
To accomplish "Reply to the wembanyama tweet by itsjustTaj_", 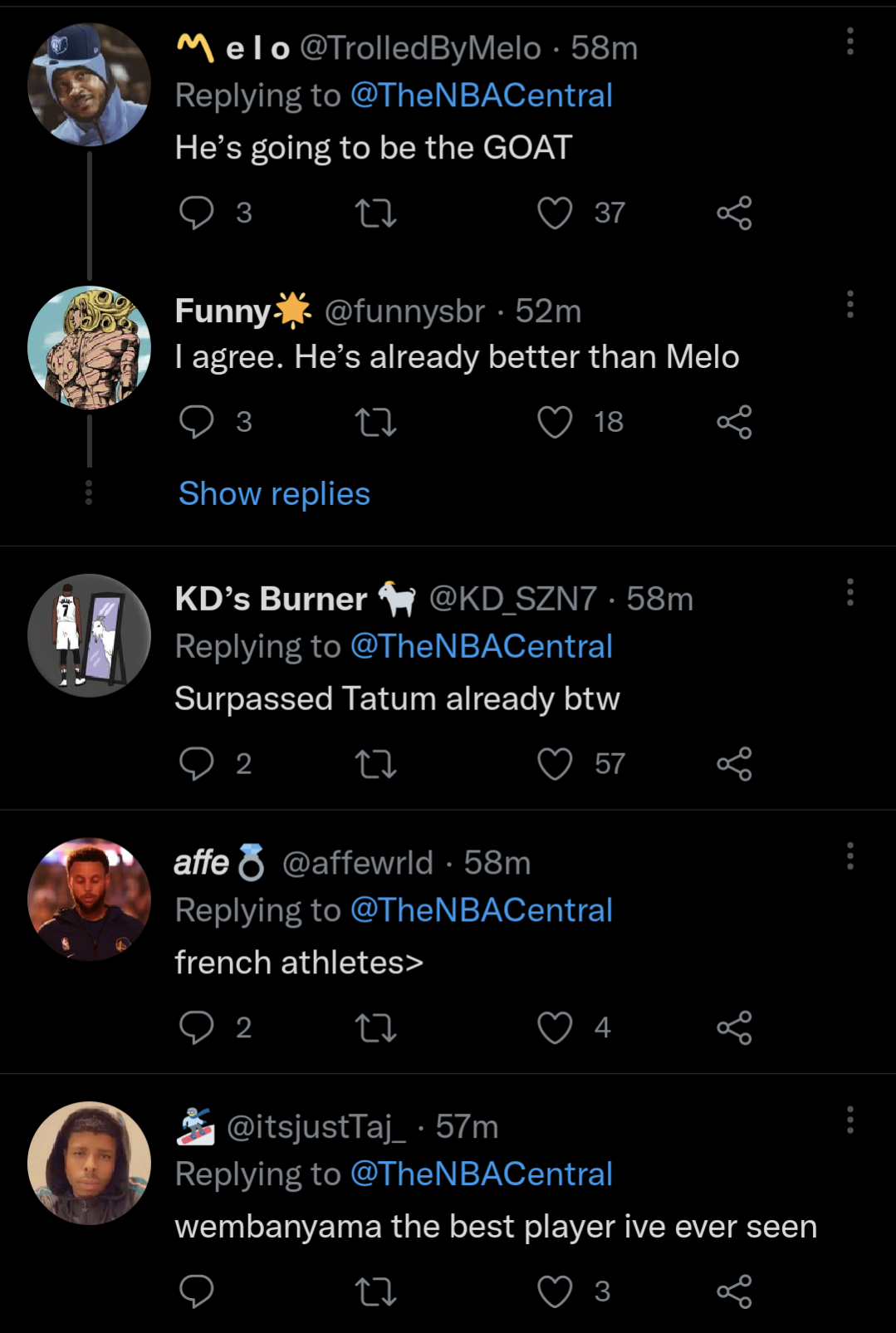I will click(197, 1291).
